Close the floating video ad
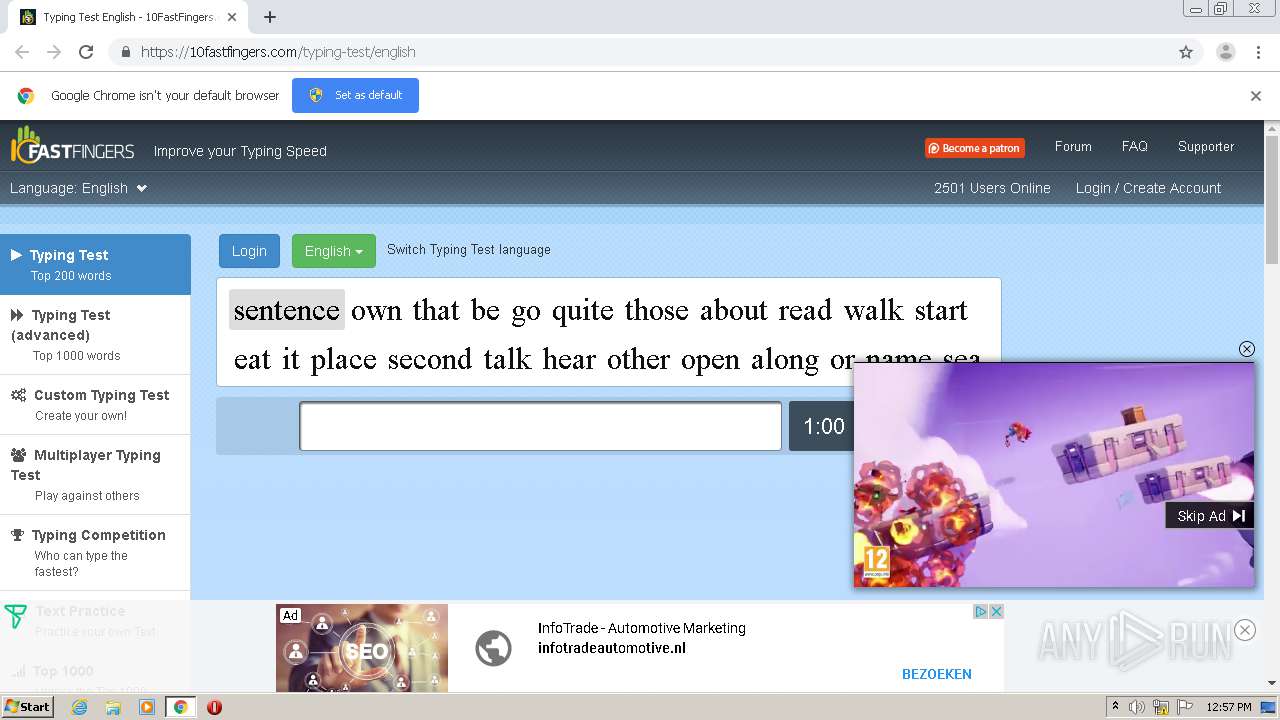 (1246, 349)
